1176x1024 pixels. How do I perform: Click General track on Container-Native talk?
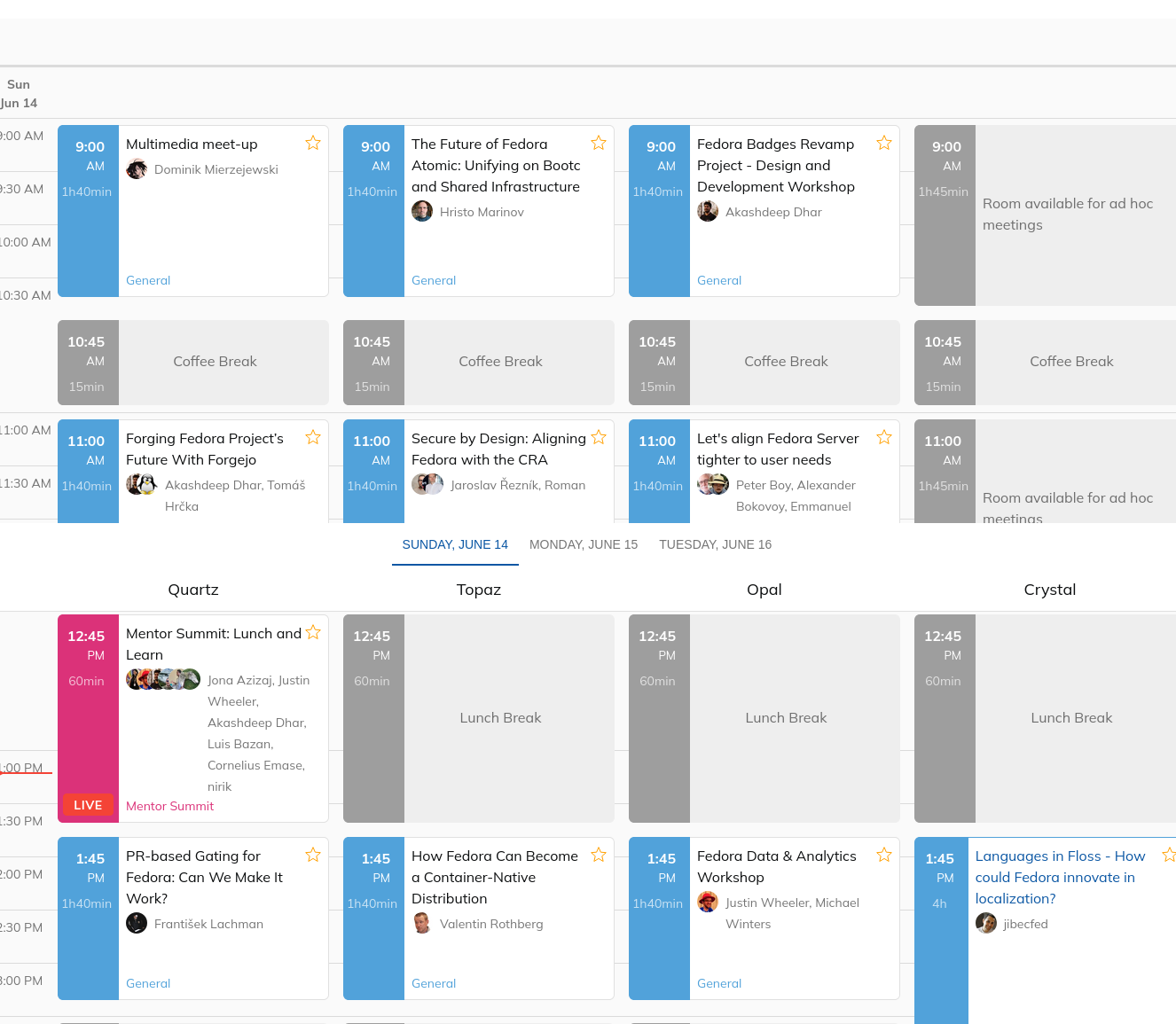(x=434, y=983)
